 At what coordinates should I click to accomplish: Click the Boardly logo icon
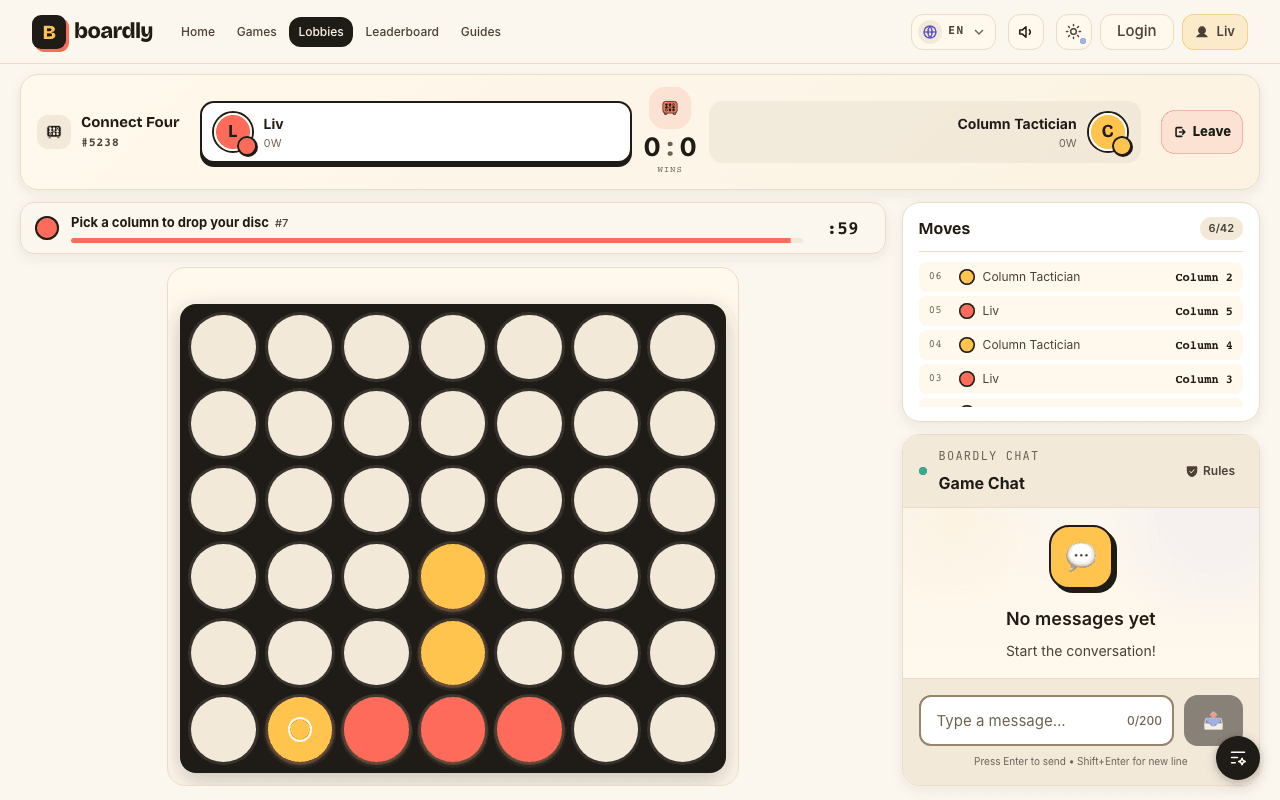tap(49, 32)
